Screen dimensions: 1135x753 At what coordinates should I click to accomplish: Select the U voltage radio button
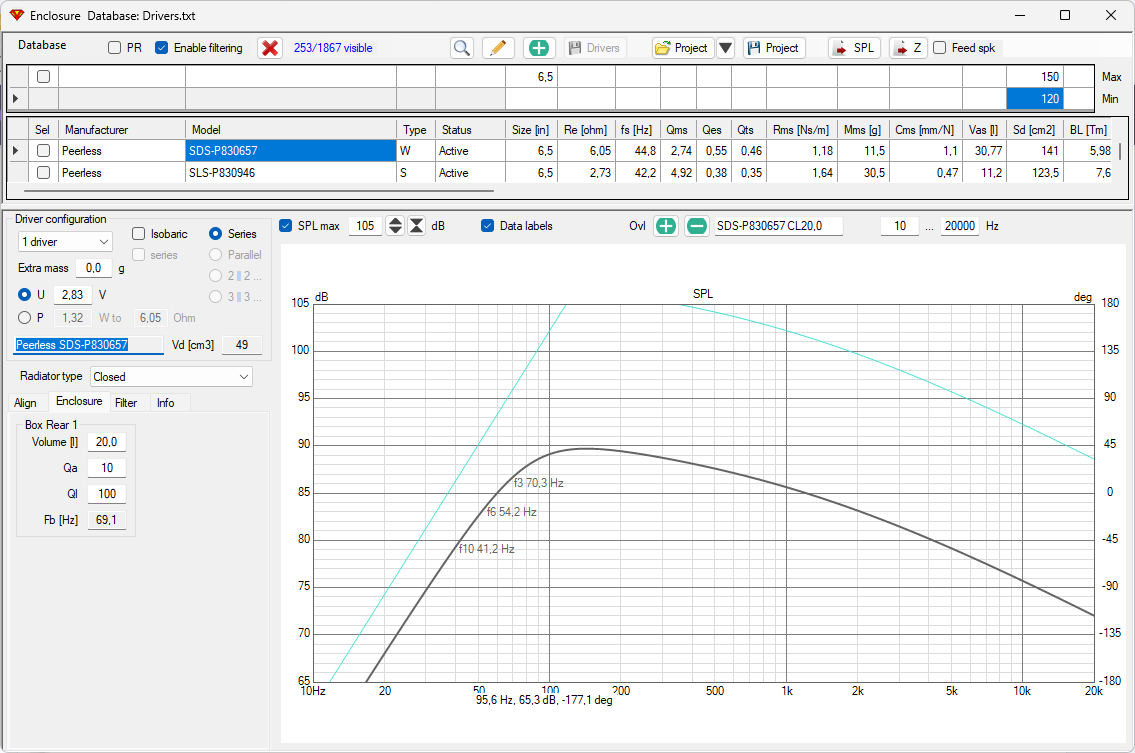[25, 295]
